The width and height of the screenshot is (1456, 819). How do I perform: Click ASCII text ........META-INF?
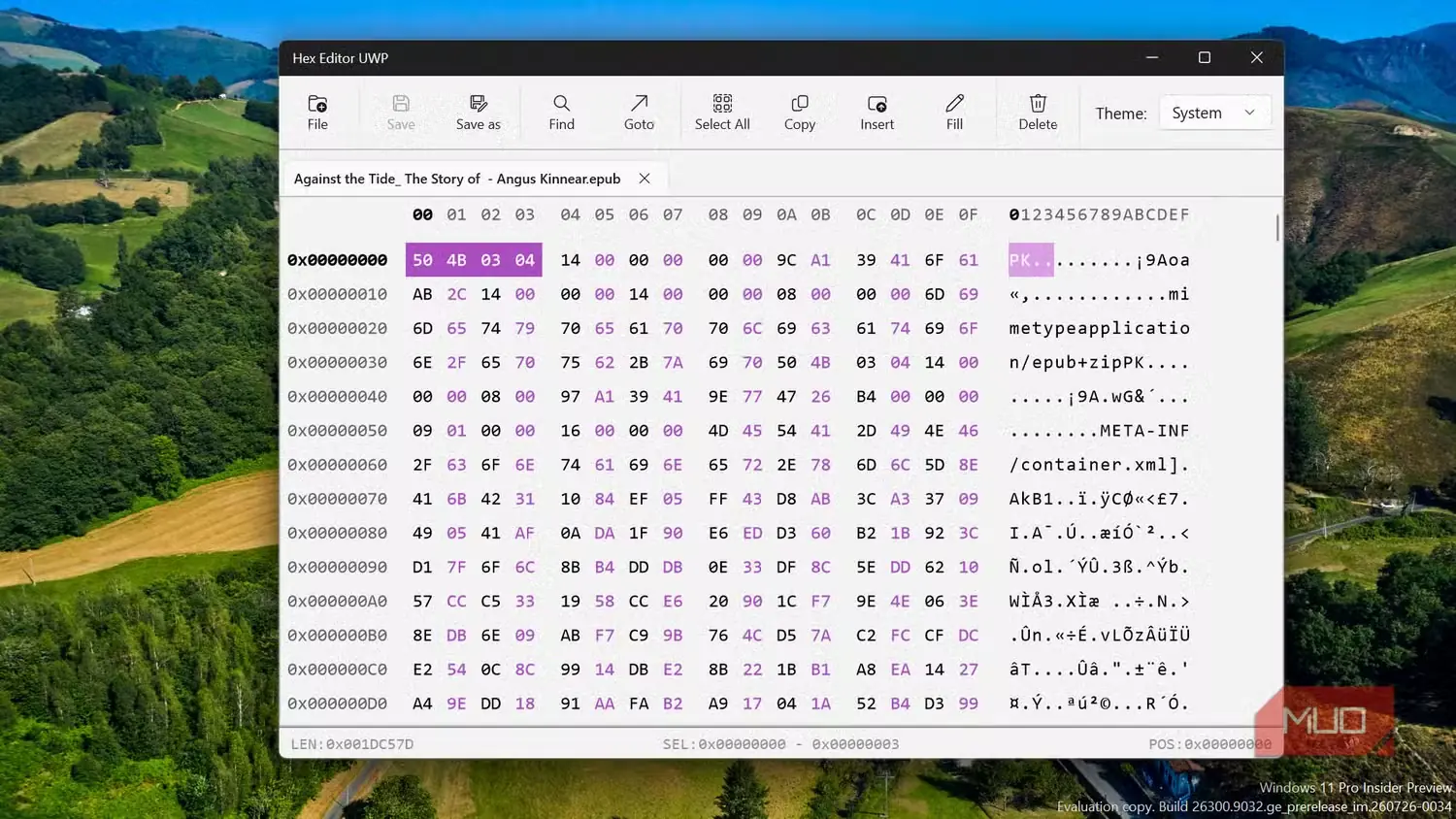point(1100,431)
